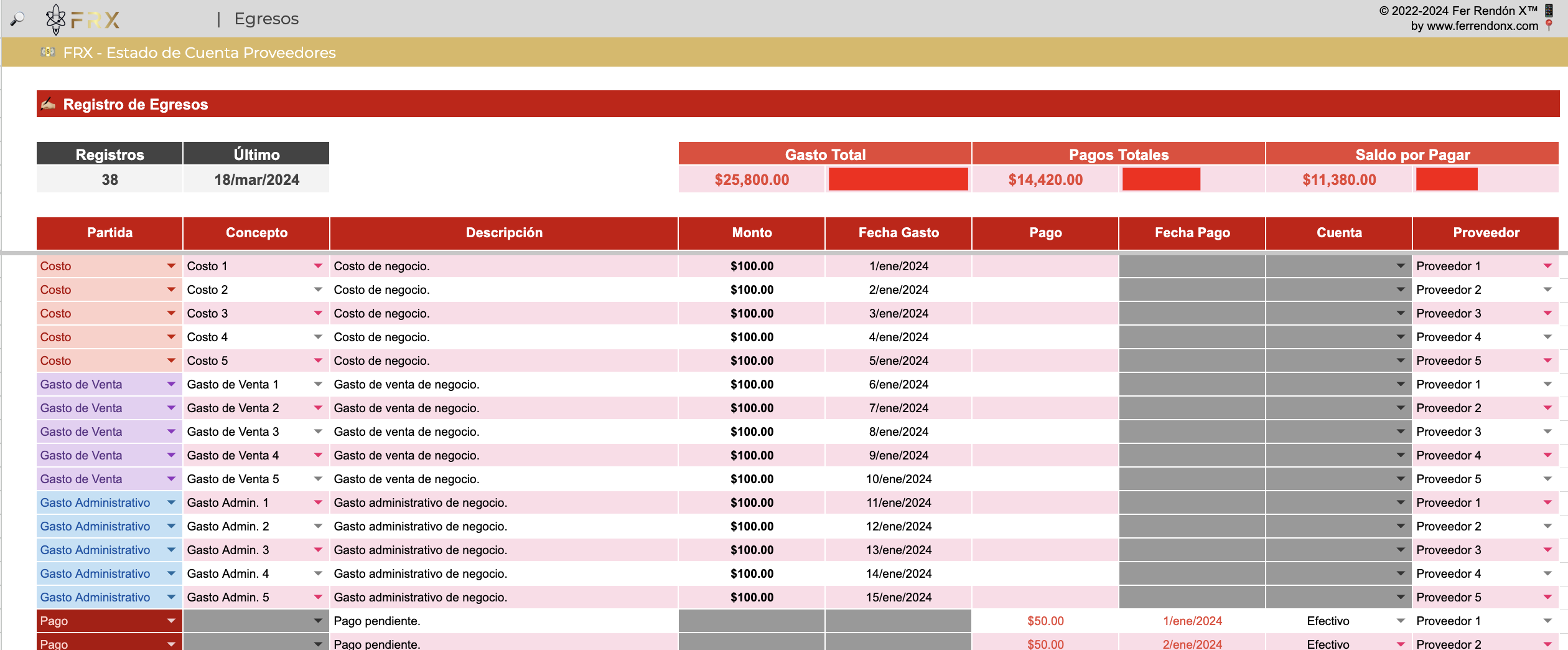Select the Pago amount $50.00 dated 1/ene/2024
This screenshot has width=1568, height=650.
(x=1045, y=621)
